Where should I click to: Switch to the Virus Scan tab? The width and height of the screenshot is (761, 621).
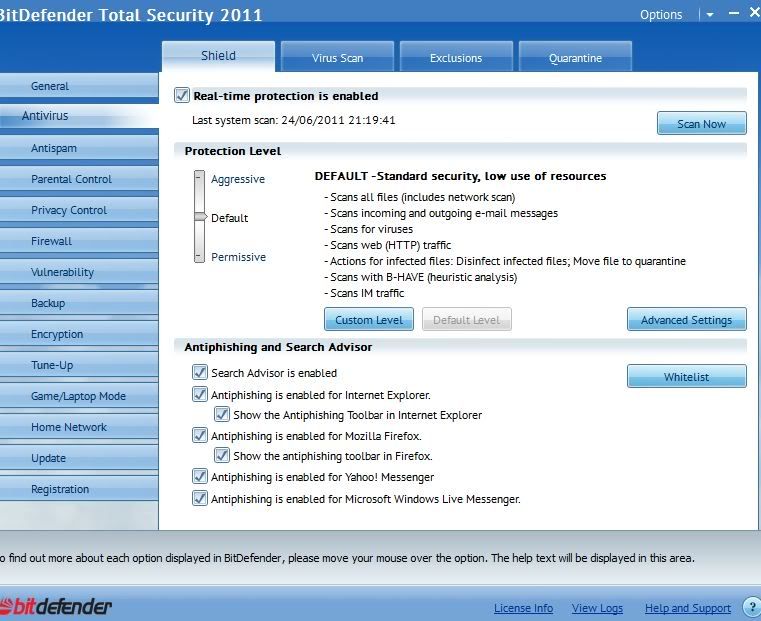point(337,58)
